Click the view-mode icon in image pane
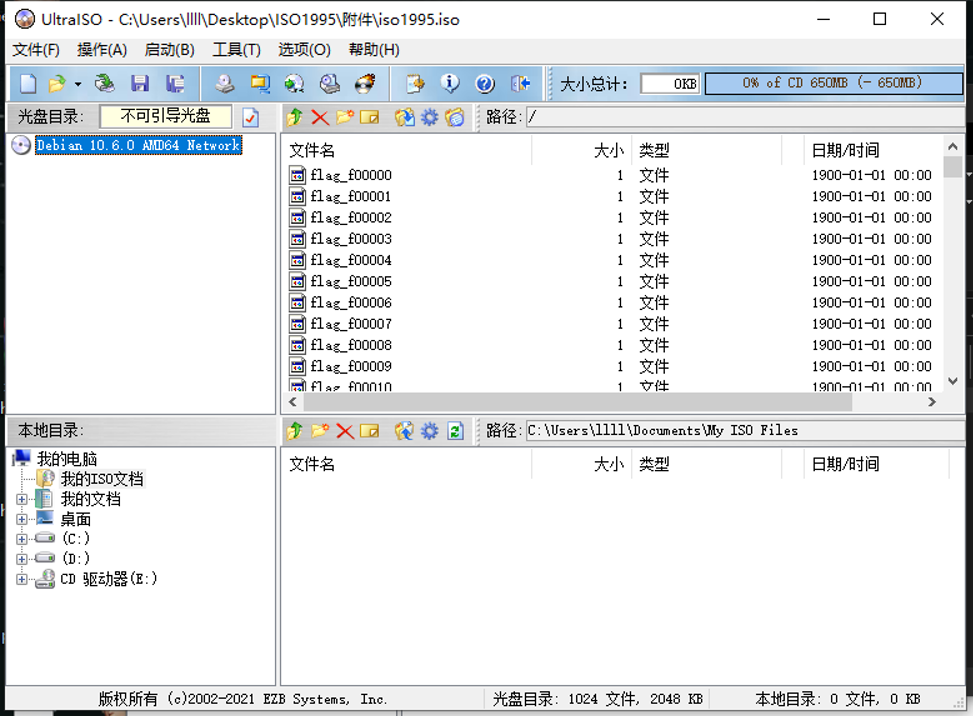Viewport: 973px width, 716px height. click(x=454, y=117)
